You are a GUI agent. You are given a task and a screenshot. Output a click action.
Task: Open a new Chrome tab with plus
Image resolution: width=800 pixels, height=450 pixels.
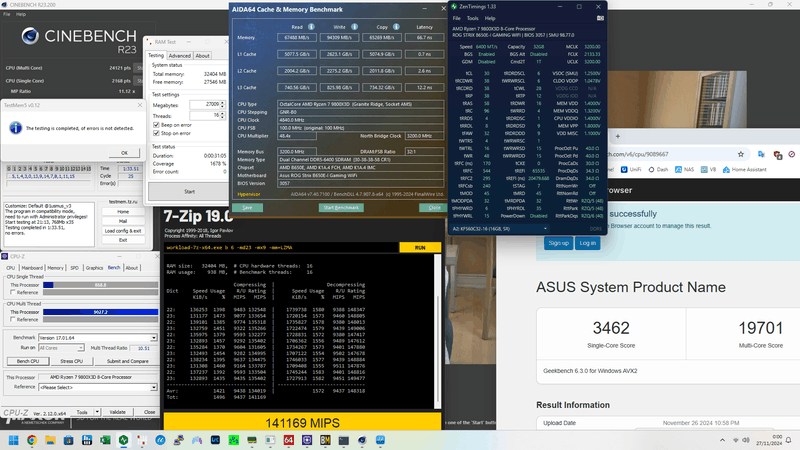[617, 136]
